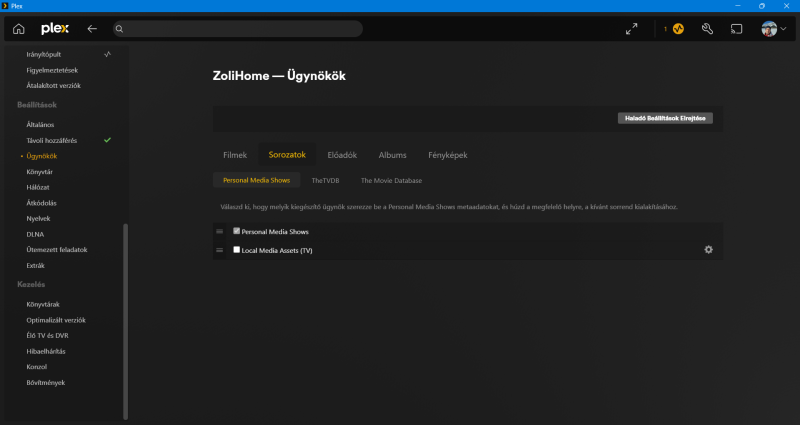
Task: Click the sidebar vertical scrollbar
Action: tap(126, 321)
